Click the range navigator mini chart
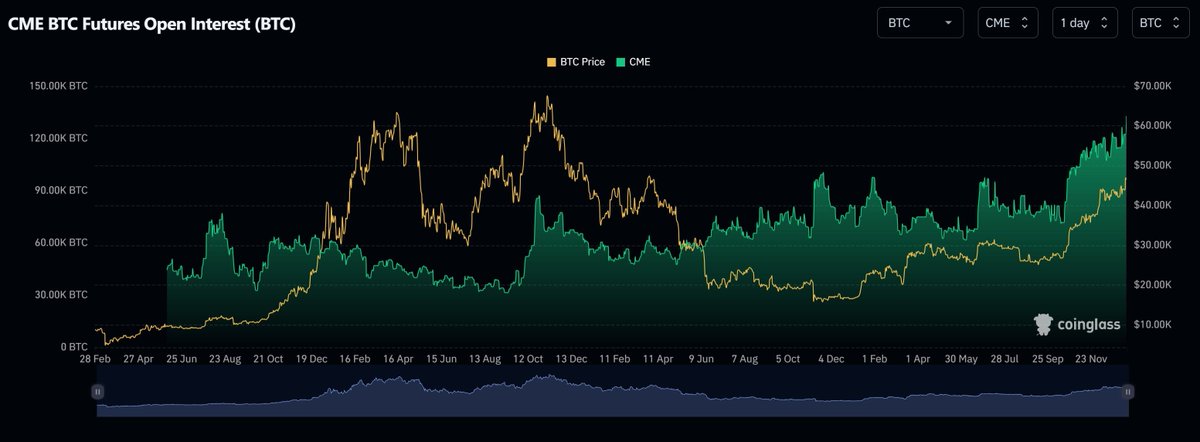 click(612, 392)
